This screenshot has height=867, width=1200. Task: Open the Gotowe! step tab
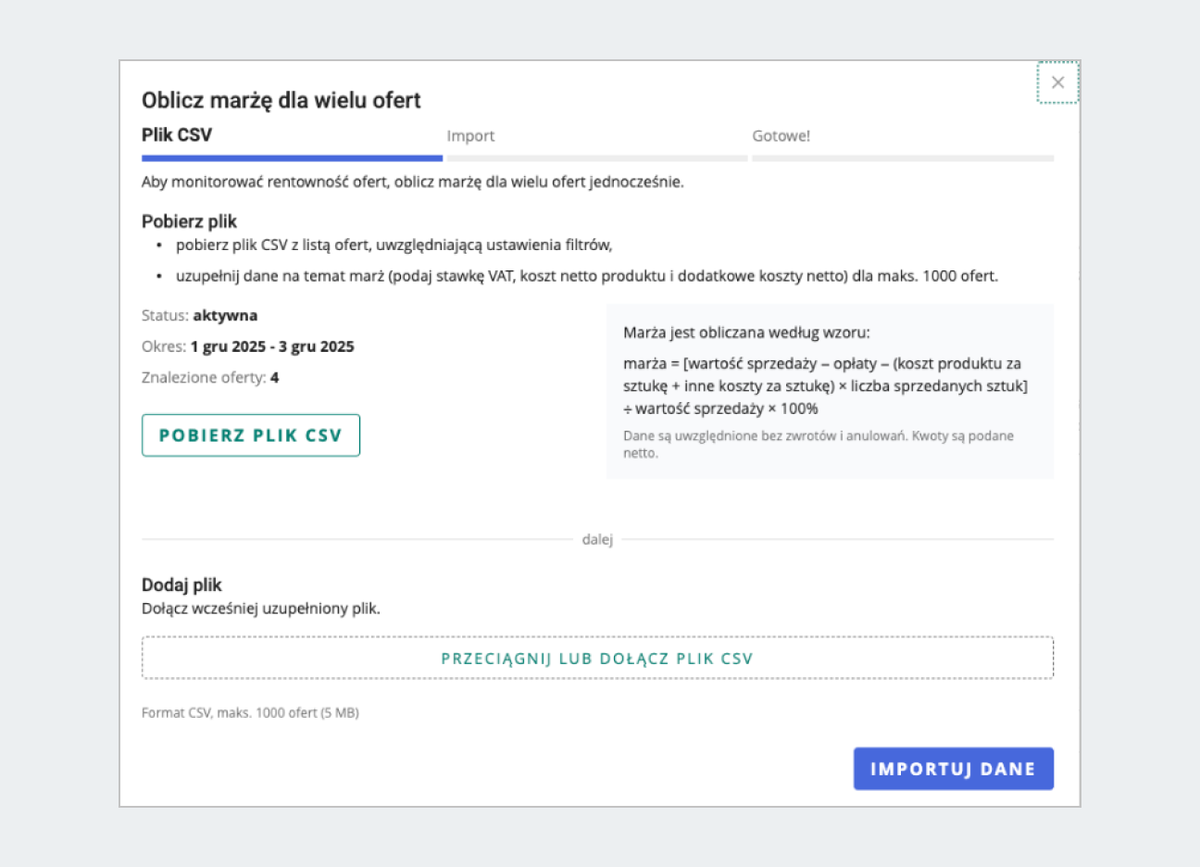click(781, 136)
